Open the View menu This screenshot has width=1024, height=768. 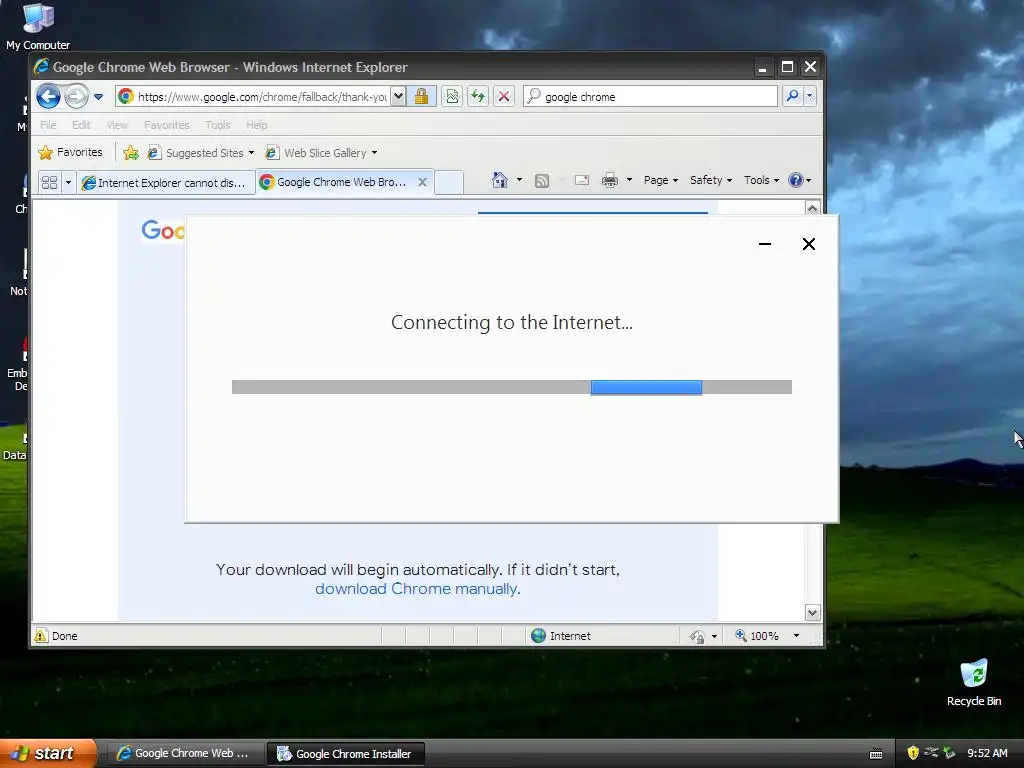pos(117,125)
